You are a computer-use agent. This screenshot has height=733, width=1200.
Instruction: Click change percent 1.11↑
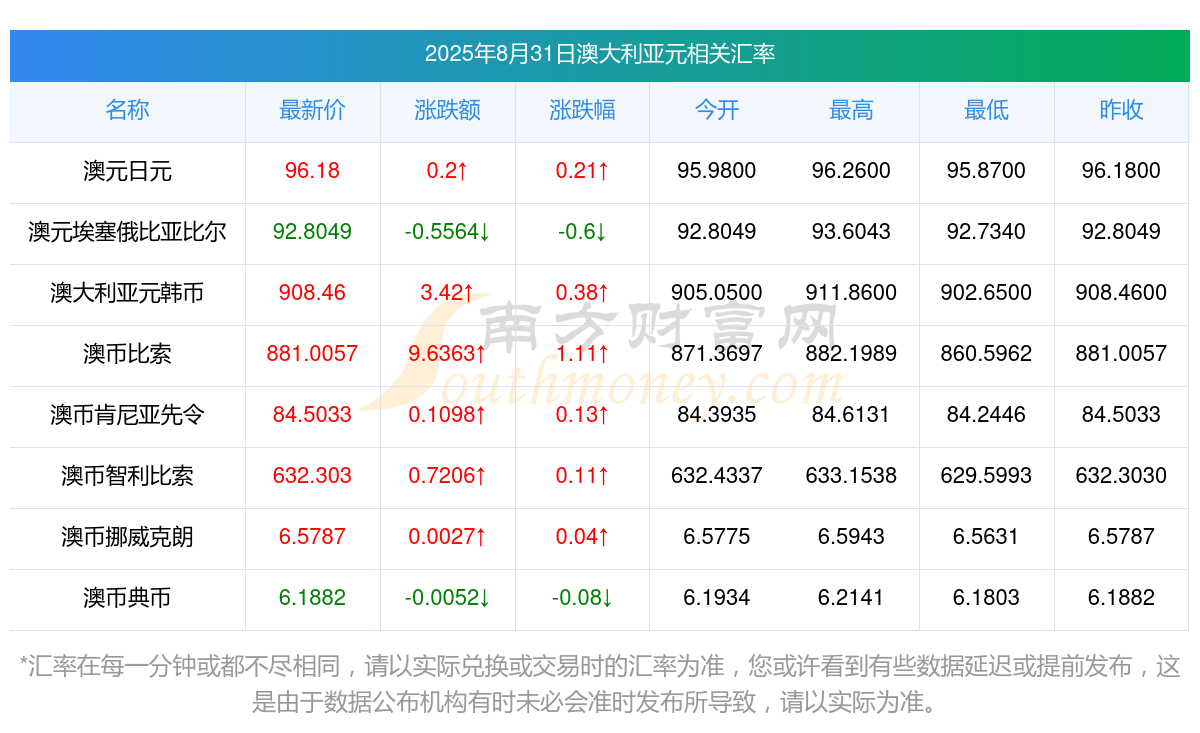(x=582, y=354)
